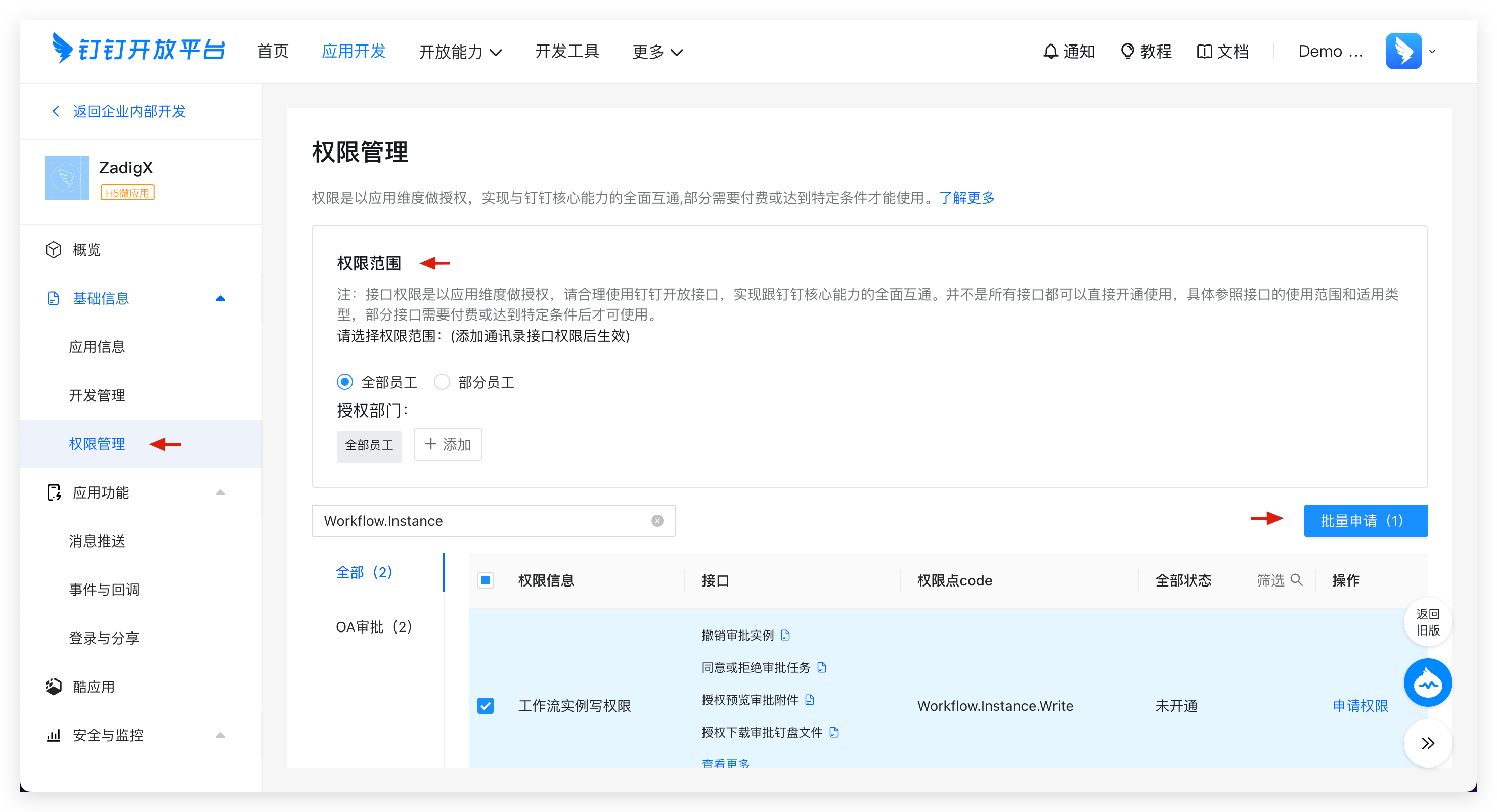Expand the 开放能力 dropdown menu
This screenshot has width=1497, height=812.
(x=460, y=52)
